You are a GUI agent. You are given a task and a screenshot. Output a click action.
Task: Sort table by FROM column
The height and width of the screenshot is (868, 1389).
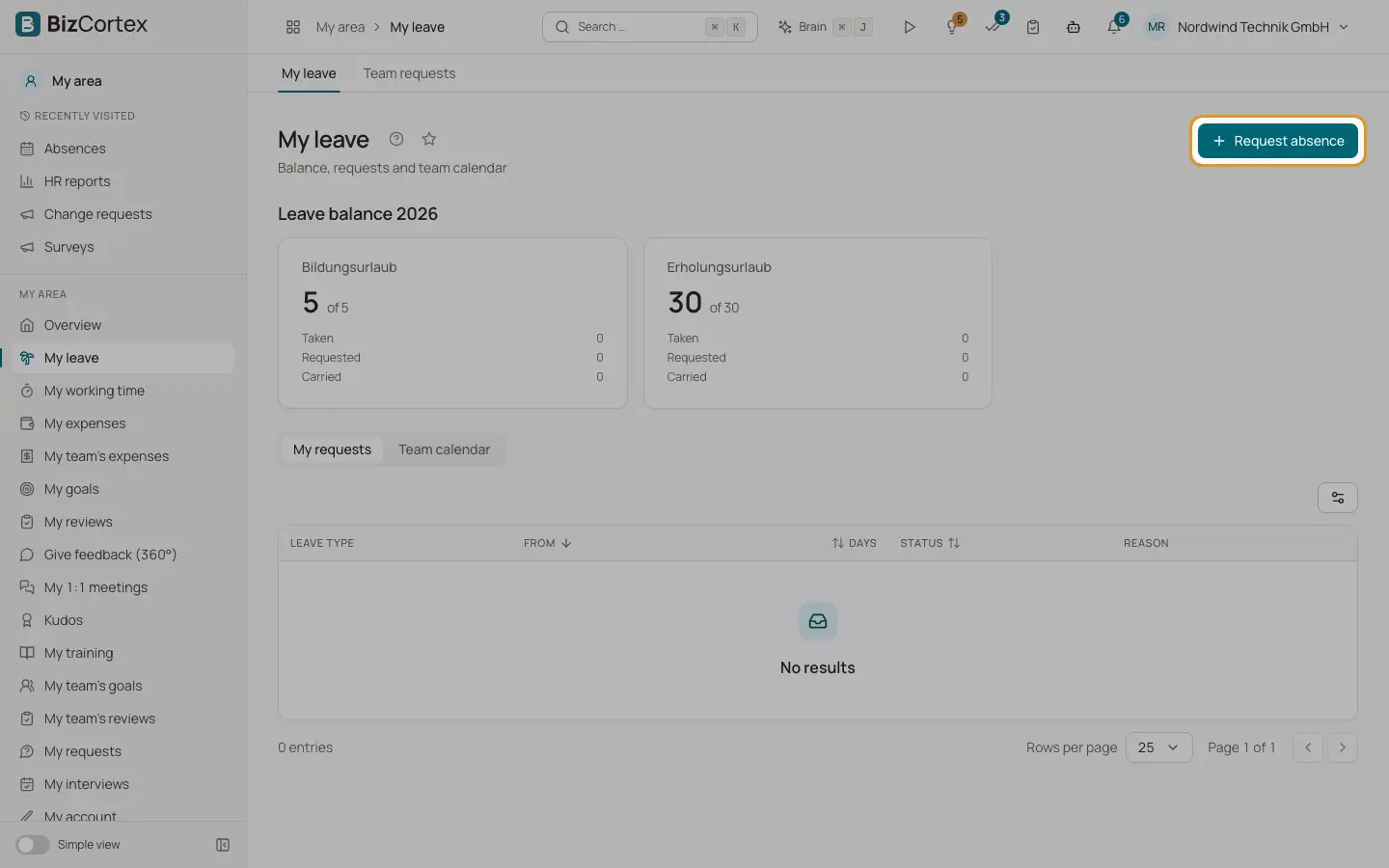[x=548, y=543]
